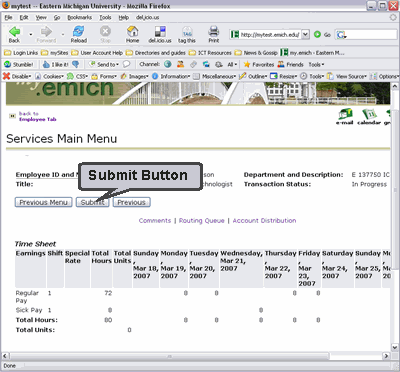
Task: Open the ICT Resources bookmark folder
Action: [210, 53]
